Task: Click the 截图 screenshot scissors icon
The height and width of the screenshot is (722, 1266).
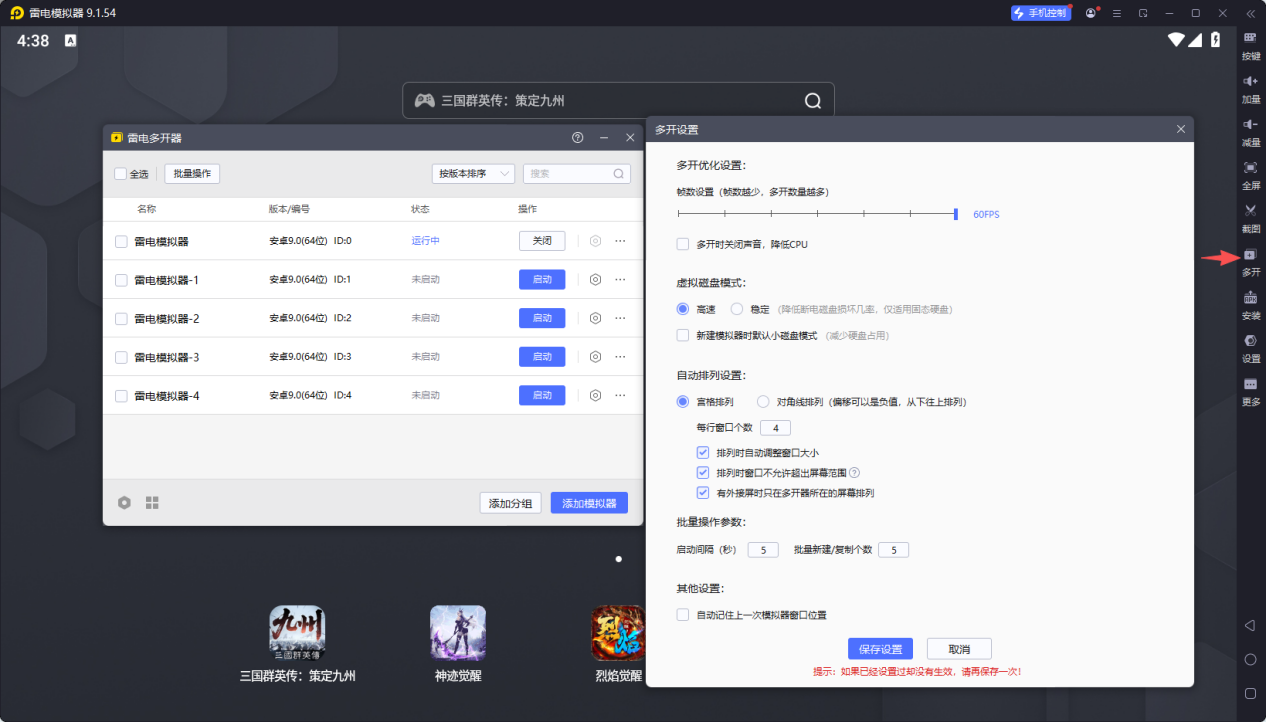Action: pyautogui.click(x=1250, y=211)
